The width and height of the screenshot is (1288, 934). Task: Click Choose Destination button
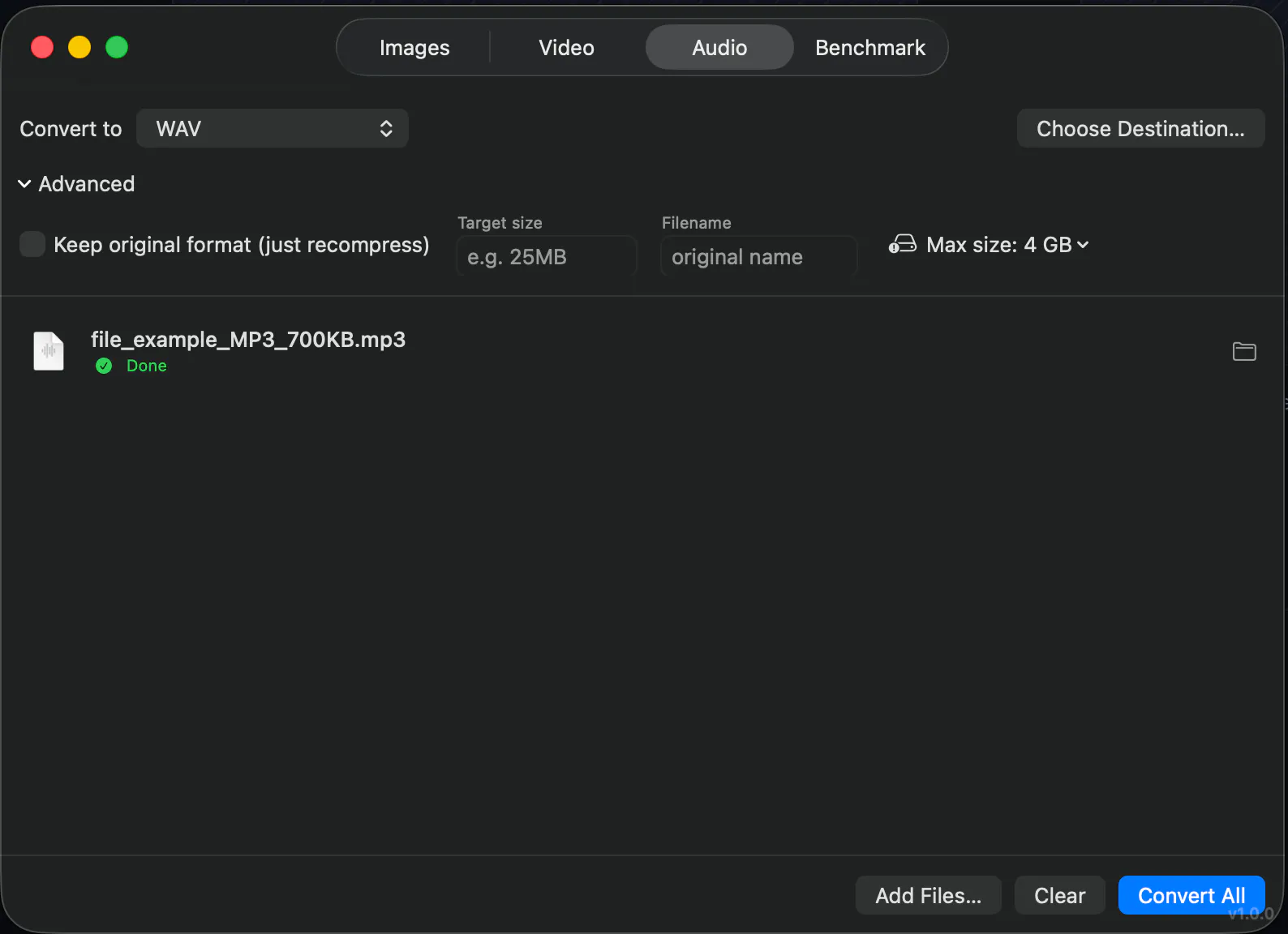click(x=1140, y=128)
